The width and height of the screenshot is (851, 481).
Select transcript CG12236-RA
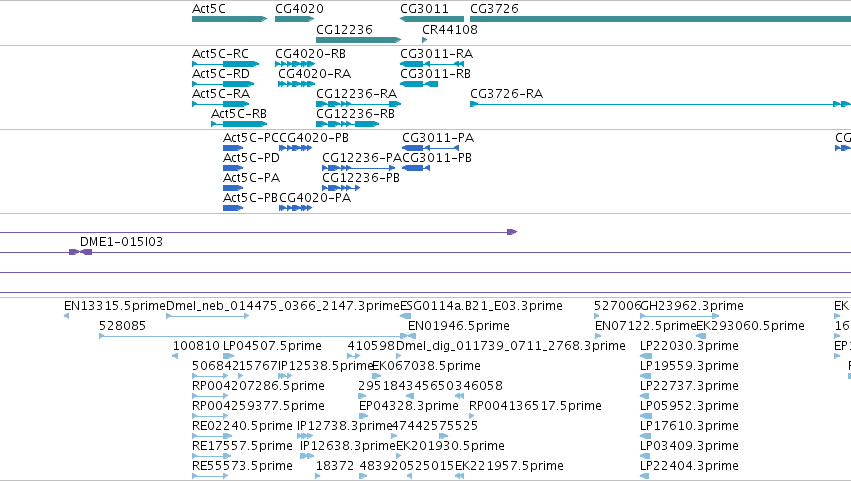pos(359,104)
